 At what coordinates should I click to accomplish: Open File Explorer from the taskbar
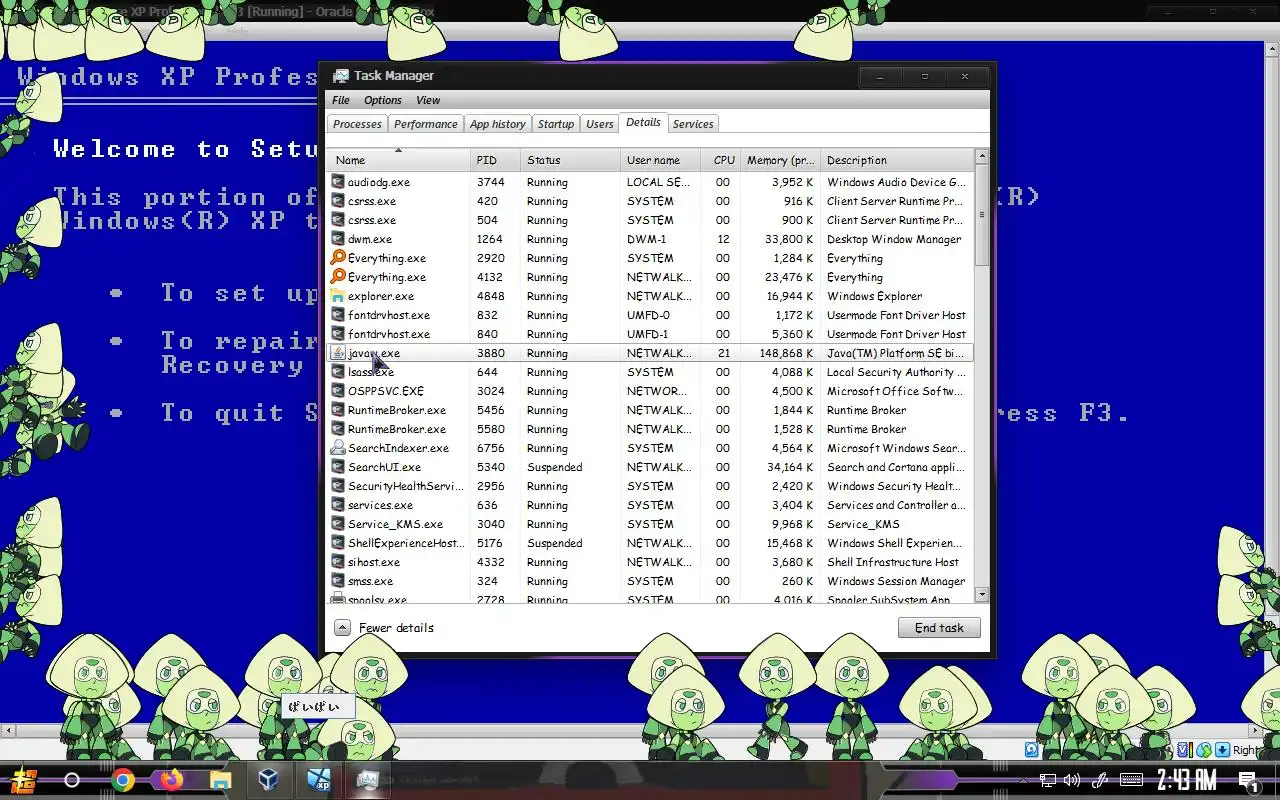[220, 780]
